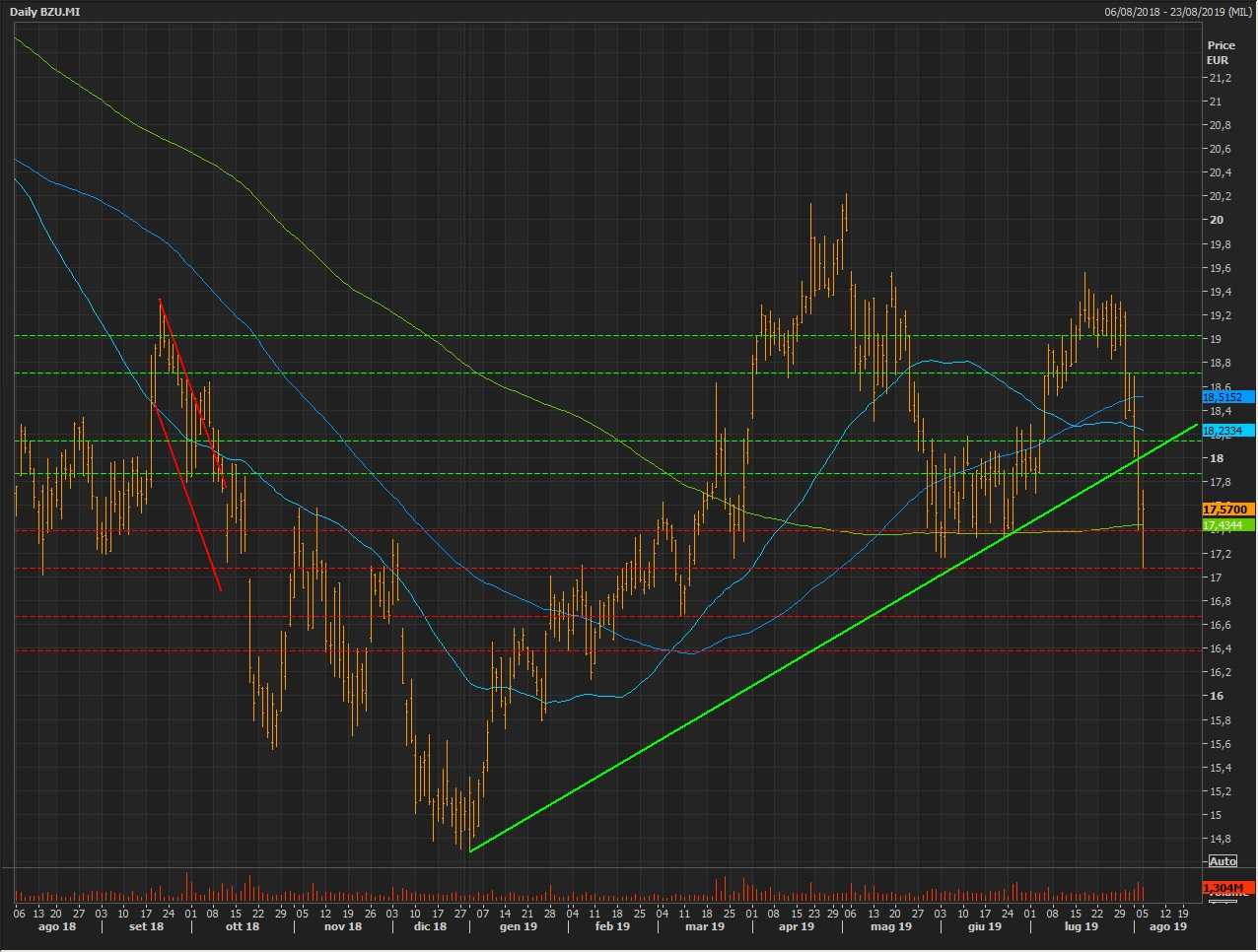The width and height of the screenshot is (1258, 952).
Task: Click the 'ott 18' month label
Action: [x=243, y=926]
